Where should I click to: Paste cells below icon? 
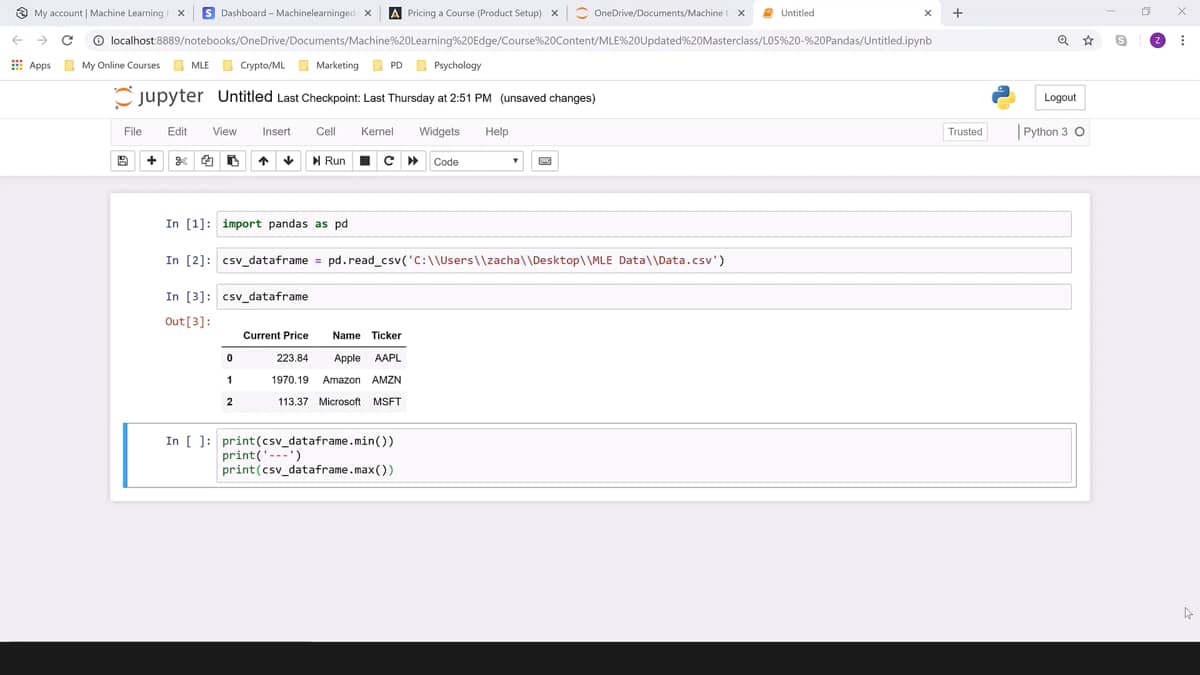(233, 161)
